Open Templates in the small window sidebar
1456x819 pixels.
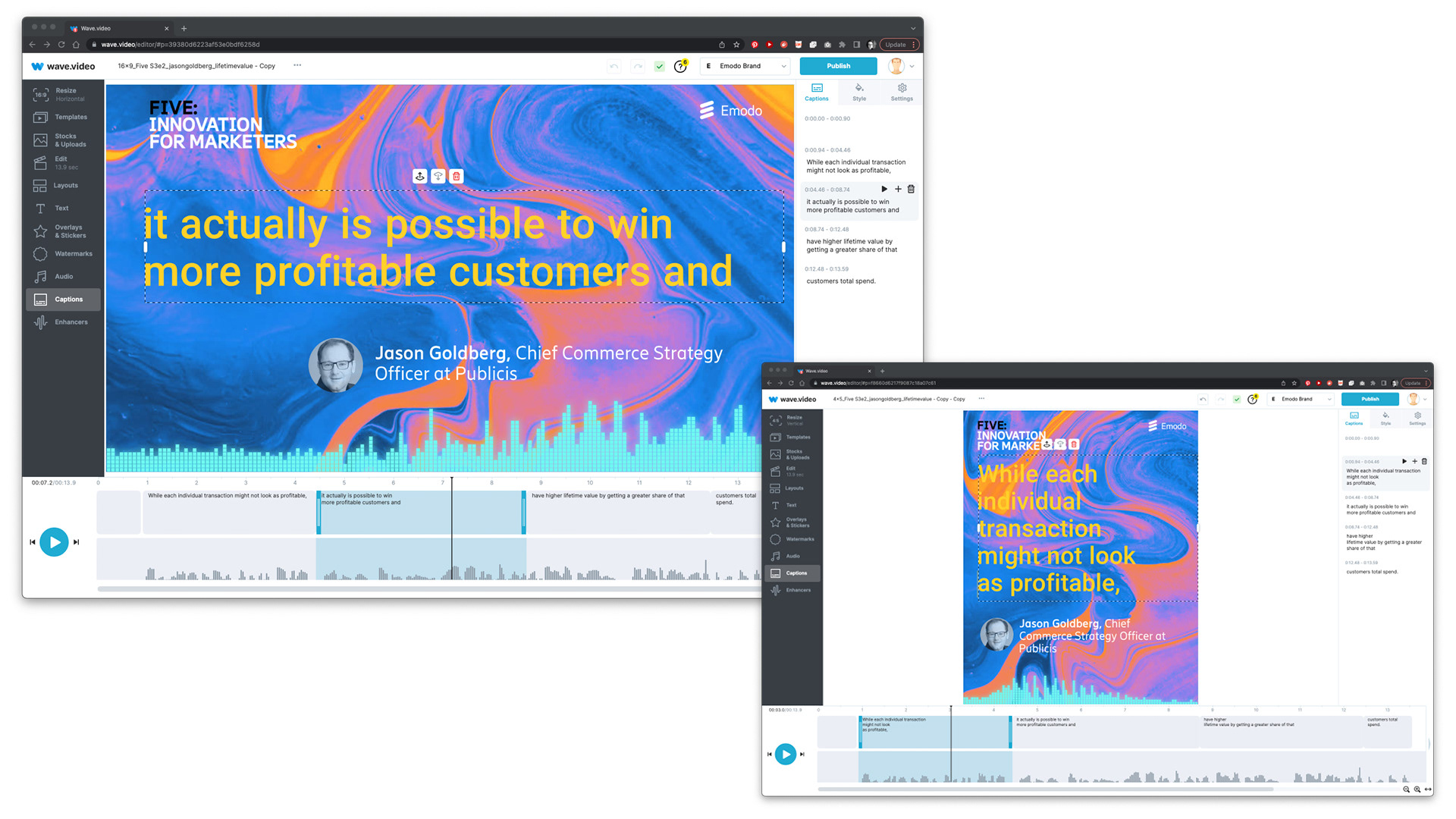(792, 438)
